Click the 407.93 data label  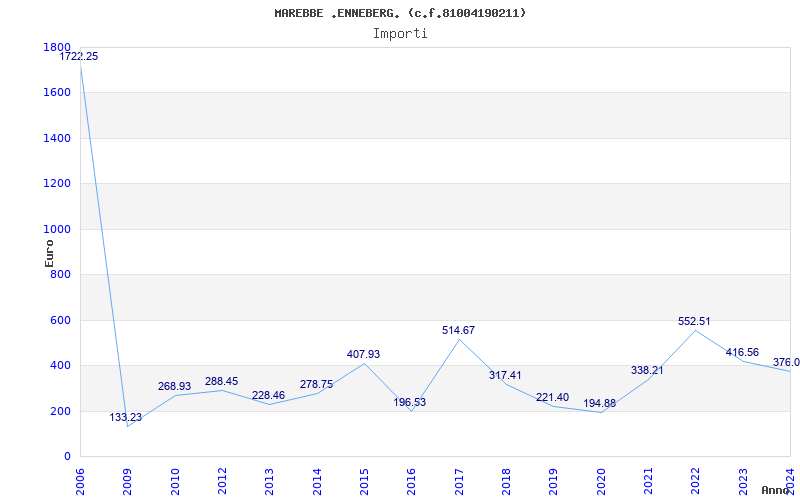coord(363,355)
